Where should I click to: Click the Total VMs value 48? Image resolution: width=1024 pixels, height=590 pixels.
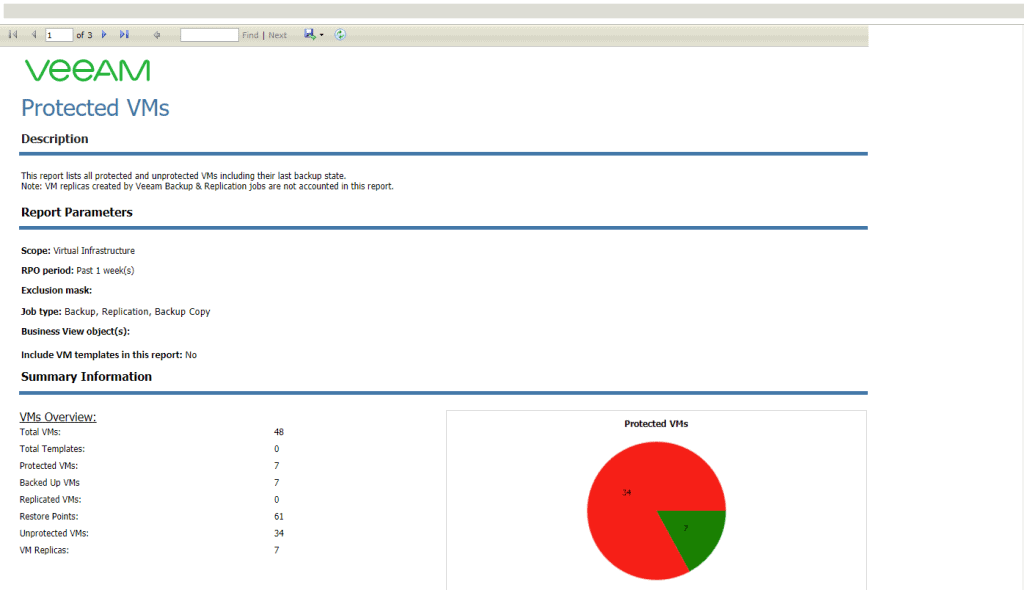pos(279,432)
